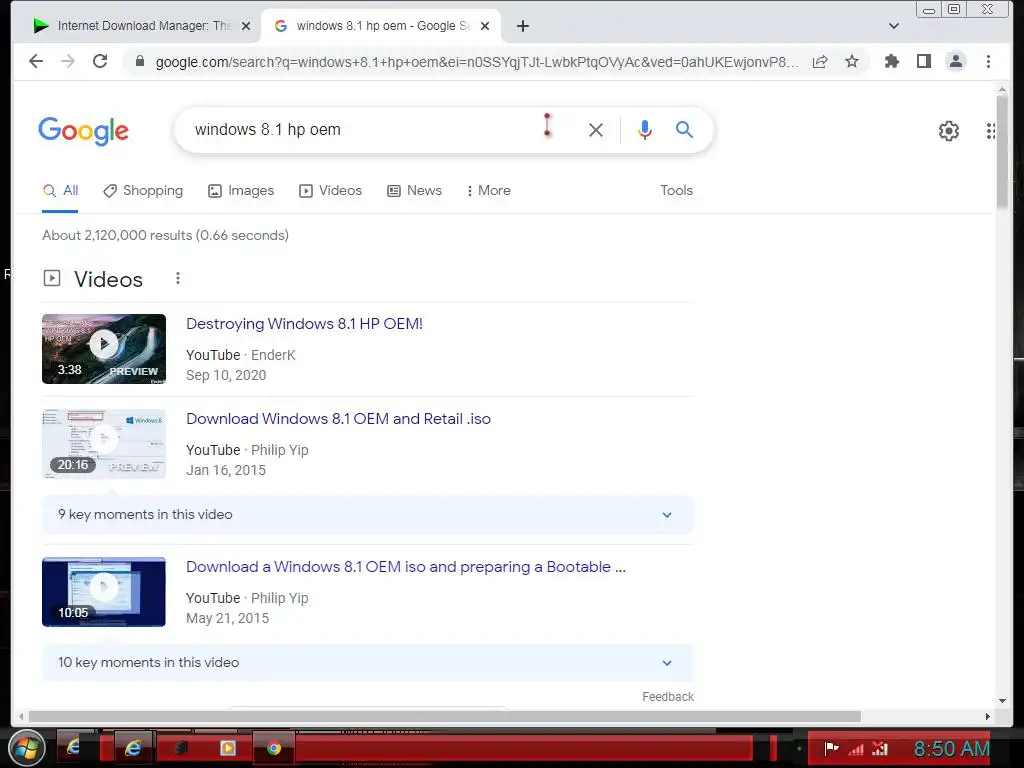Open a new tab with the plus button
The width and height of the screenshot is (1024, 768).
click(522, 26)
